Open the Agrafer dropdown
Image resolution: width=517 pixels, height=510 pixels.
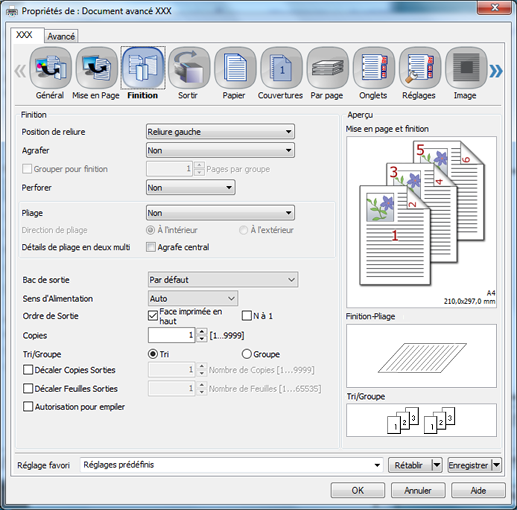click(220, 150)
